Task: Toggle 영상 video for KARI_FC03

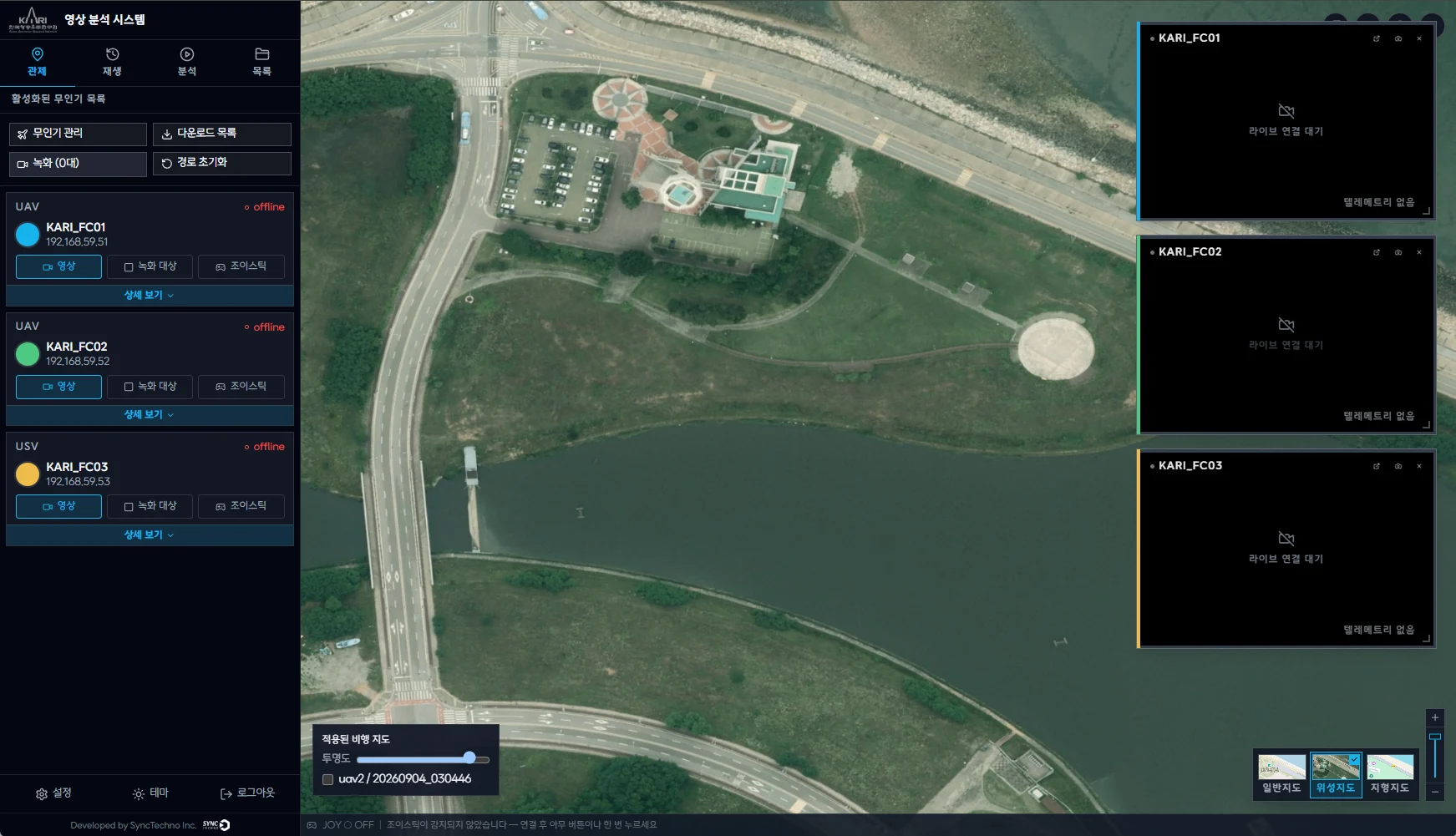Action: (x=59, y=506)
